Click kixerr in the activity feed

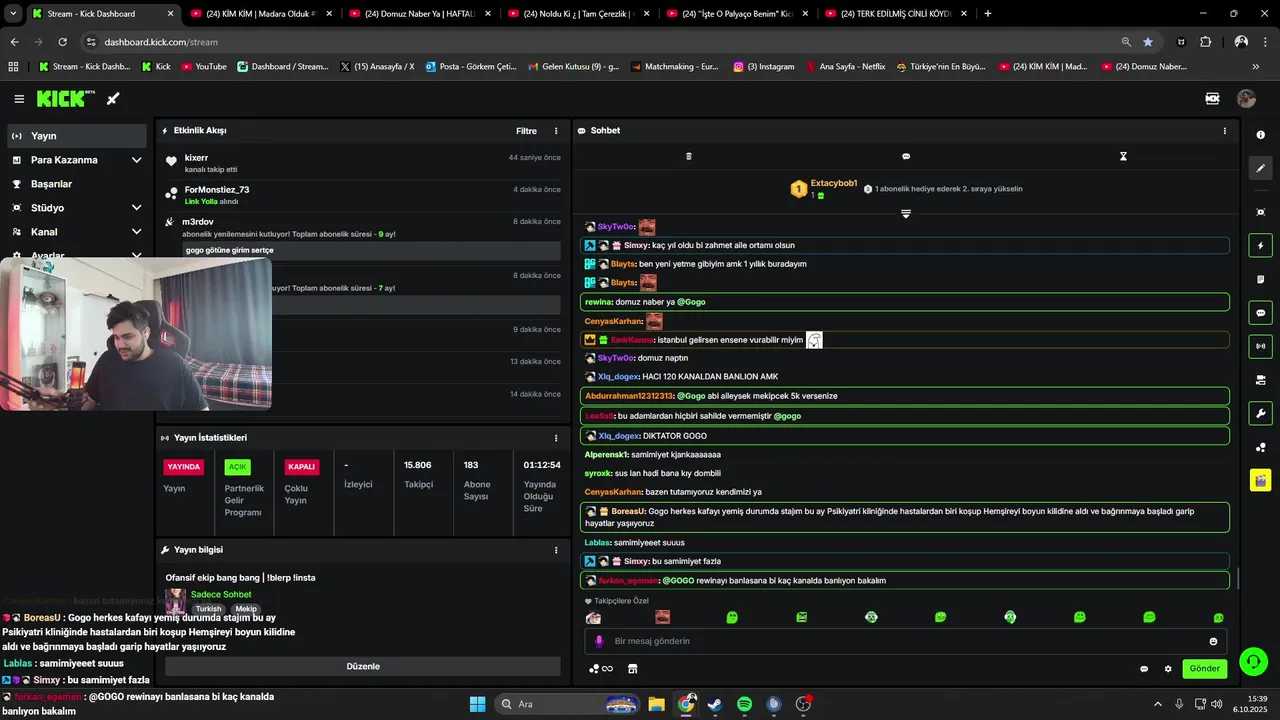196,158
